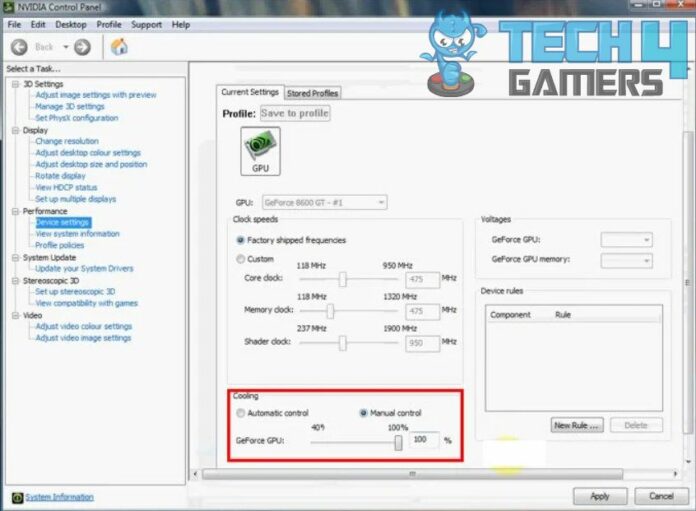Collapse the Performance tree node
Image resolution: width=696 pixels, height=511 pixels.
(x=16, y=211)
